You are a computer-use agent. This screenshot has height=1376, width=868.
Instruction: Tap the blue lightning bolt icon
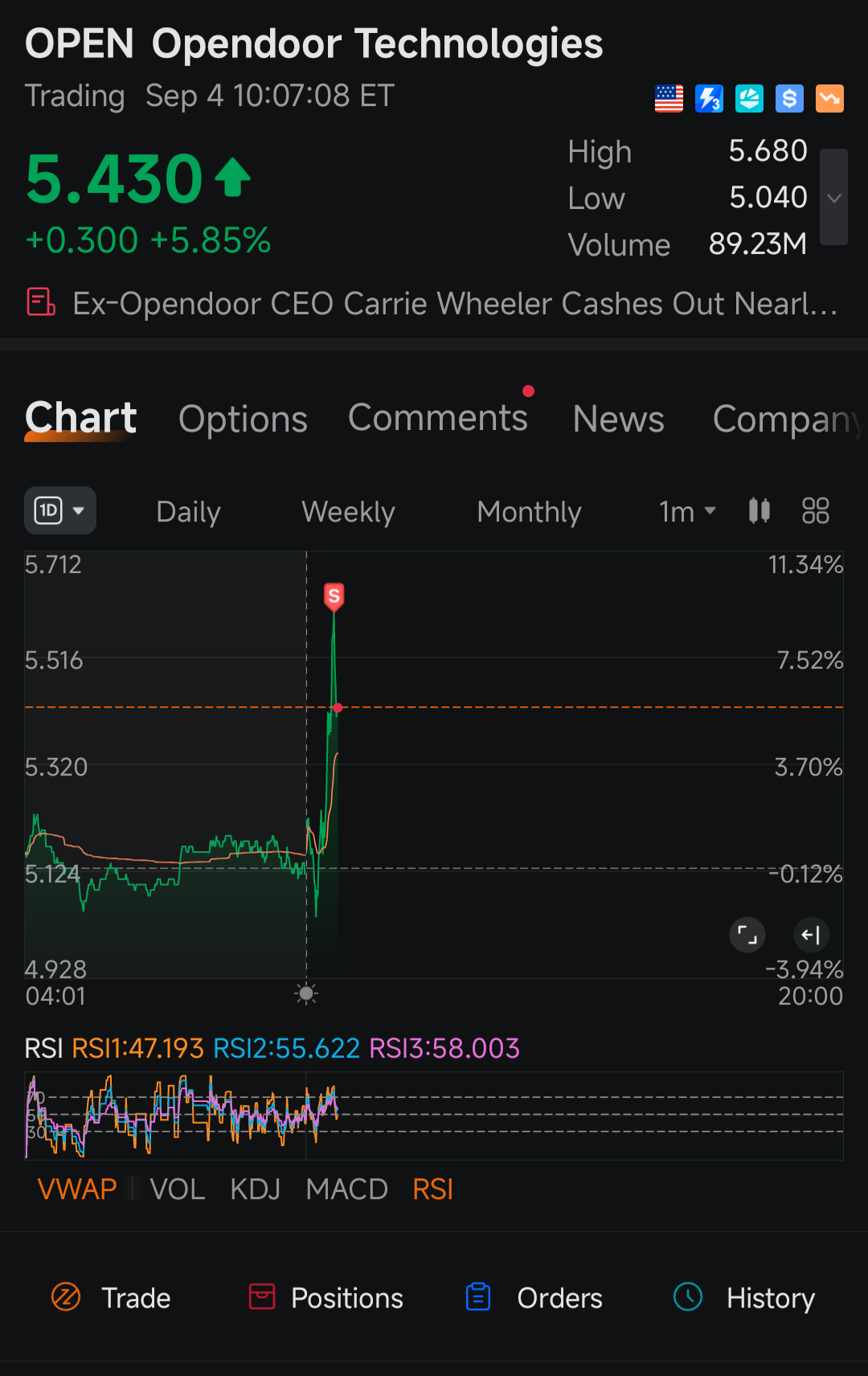coord(709,99)
